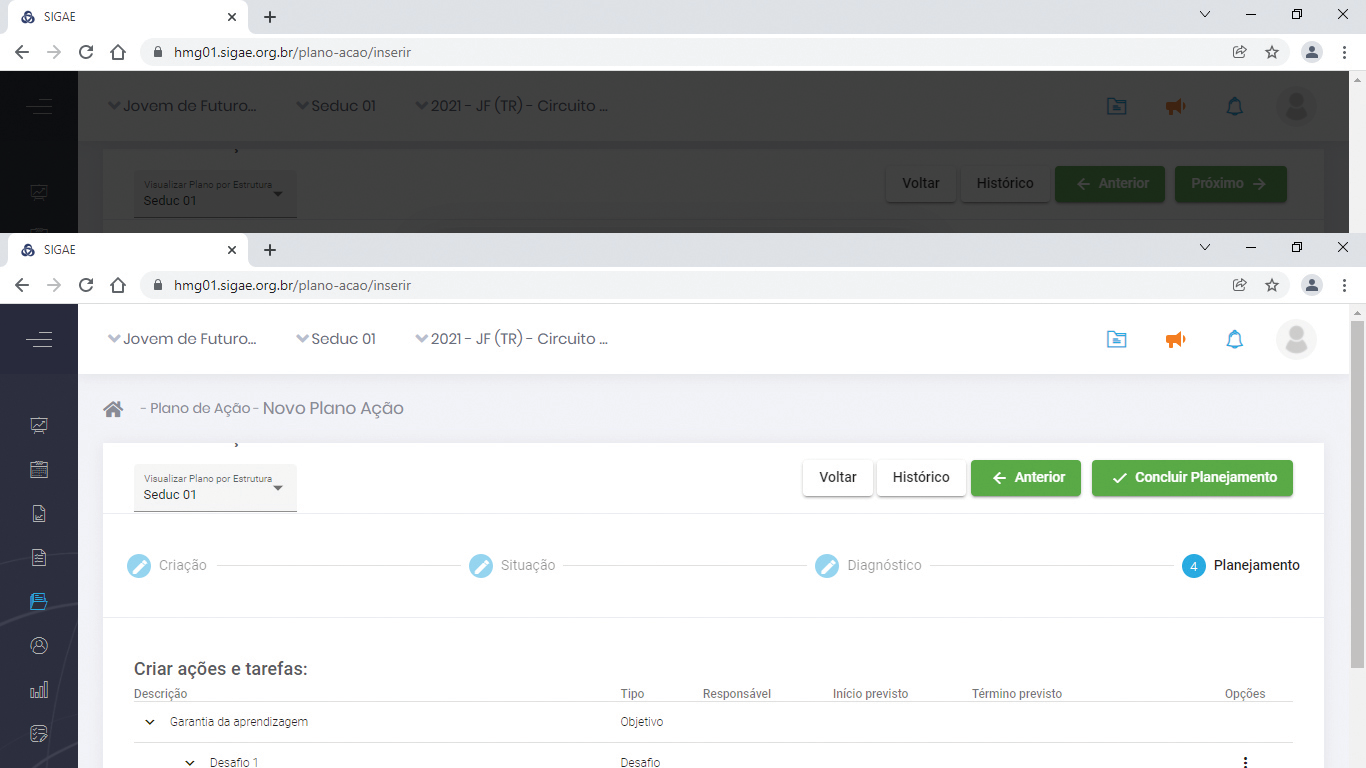Image resolution: width=1366 pixels, height=768 pixels.
Task: Open the megaphone icon in the background window
Action: coord(1175,106)
